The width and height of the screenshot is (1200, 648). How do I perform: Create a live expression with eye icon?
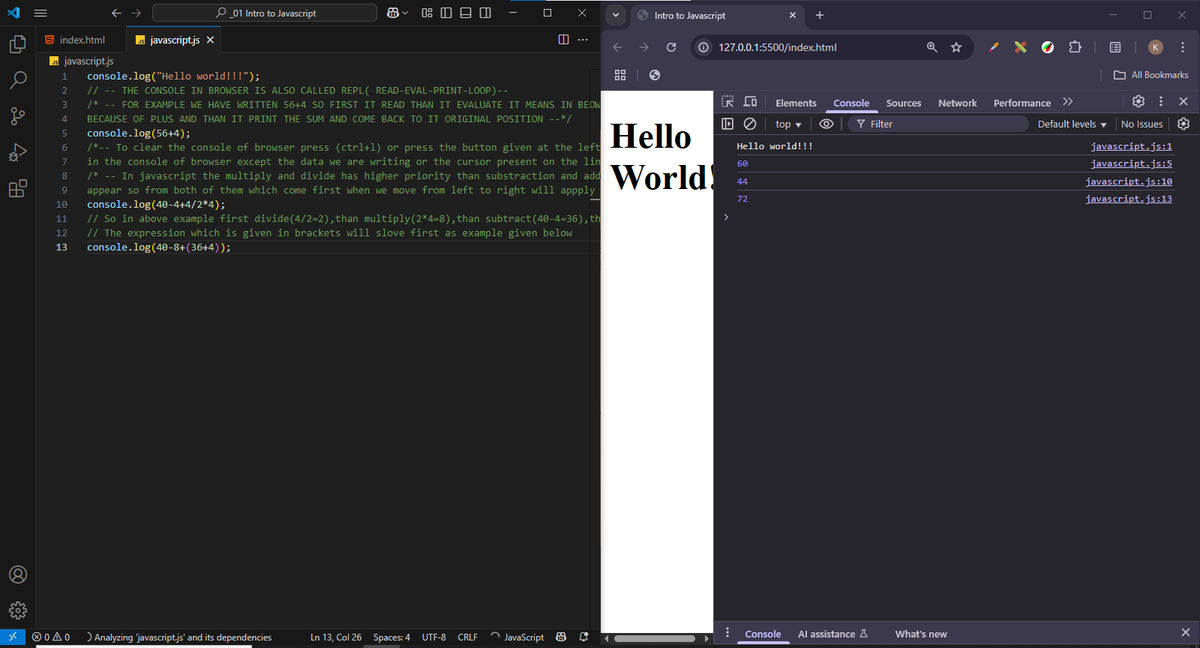(826, 124)
